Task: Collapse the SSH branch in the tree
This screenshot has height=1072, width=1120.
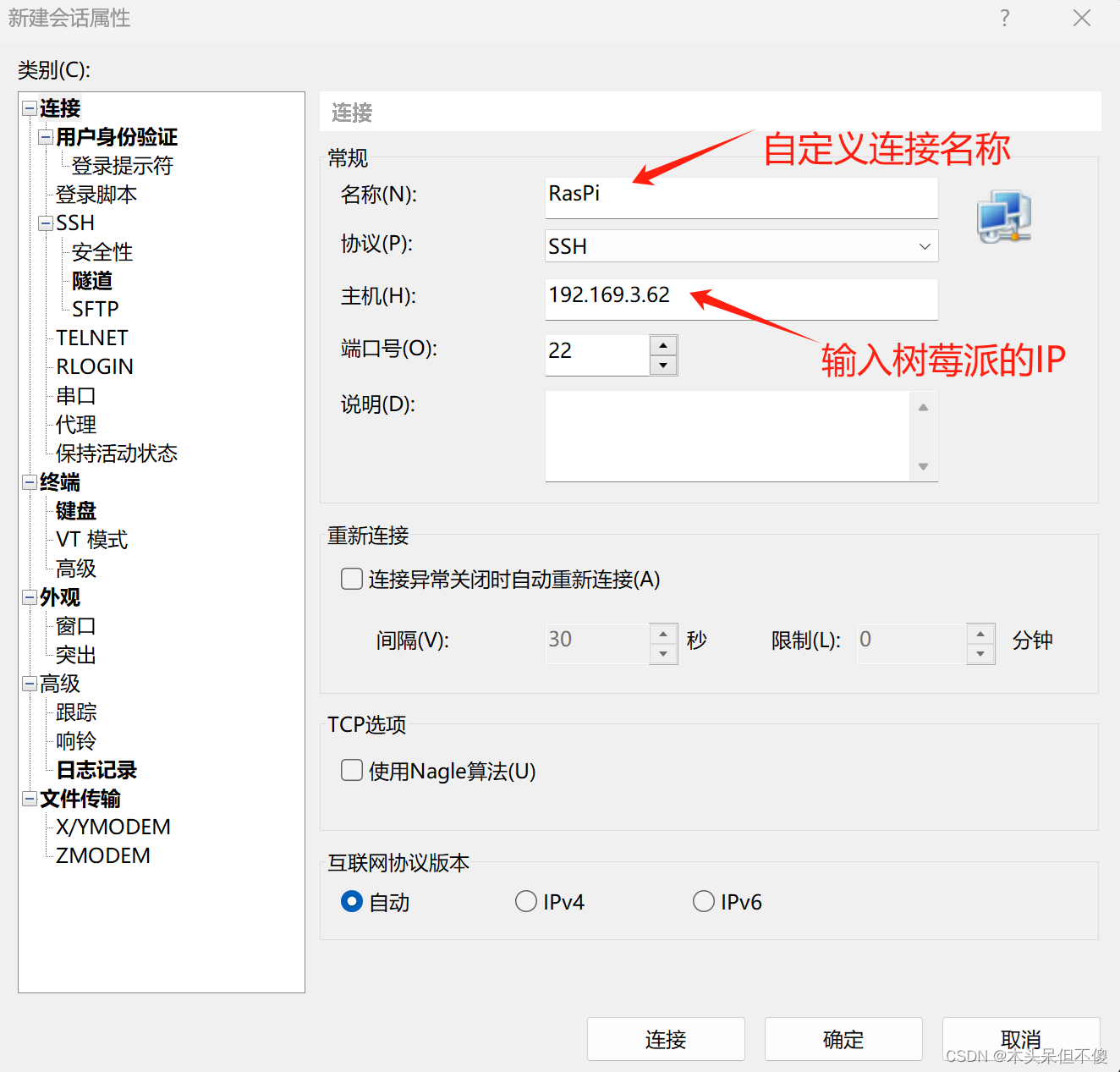Action: [x=45, y=223]
